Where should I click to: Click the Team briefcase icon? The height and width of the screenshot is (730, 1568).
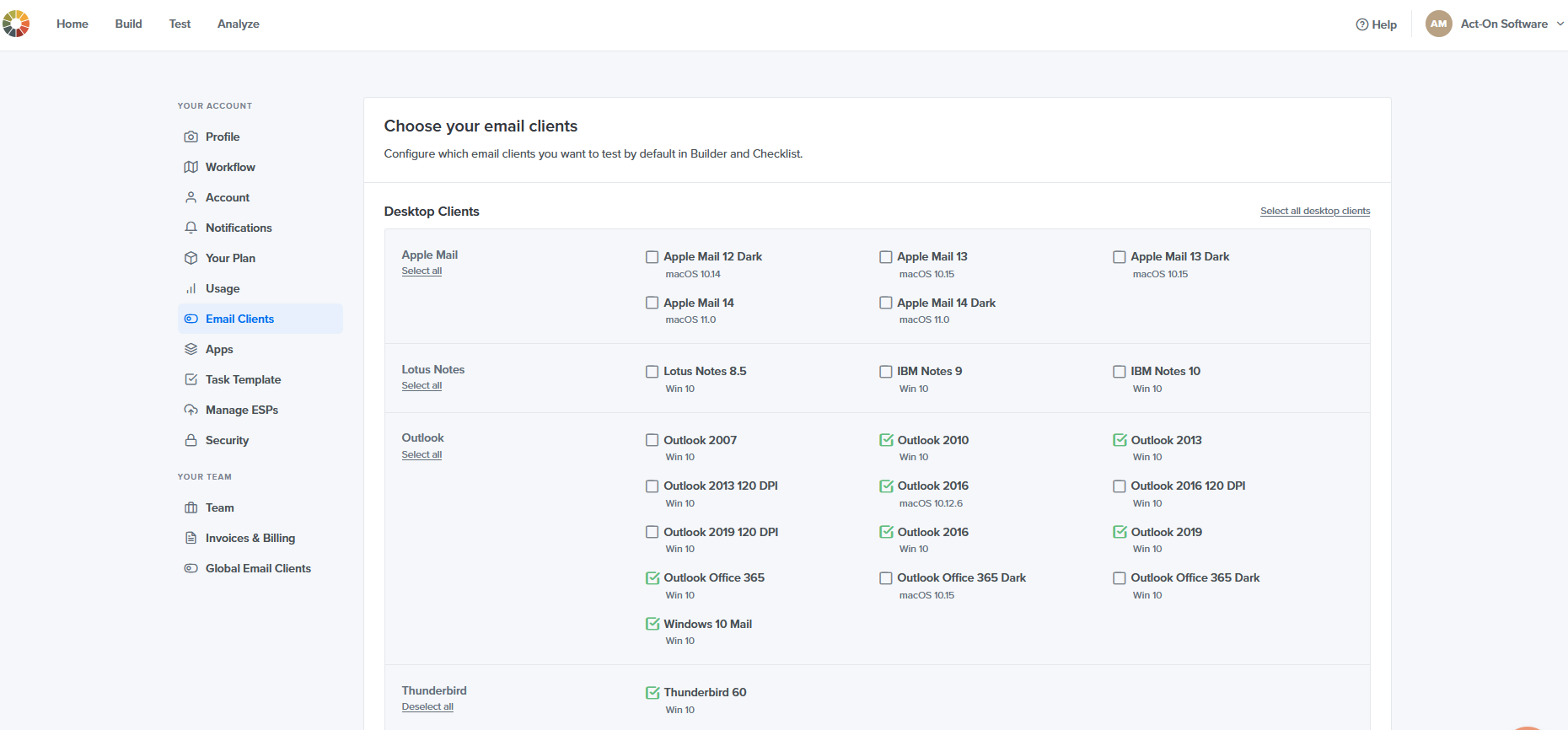tap(191, 507)
